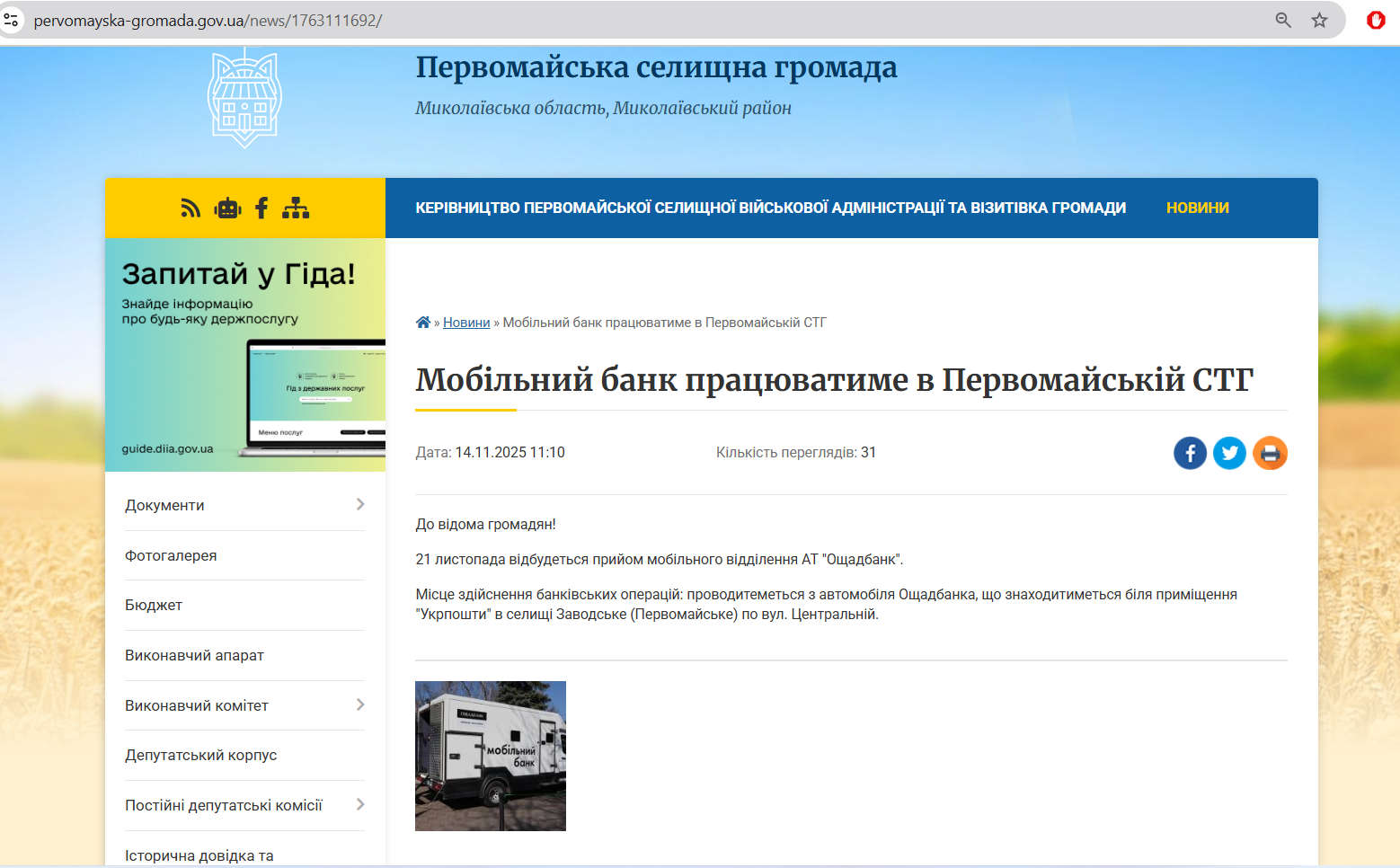The width and height of the screenshot is (1400, 868).
Task: Expand the Виконавчий комітет submenu arrow
Action: pyautogui.click(x=360, y=704)
